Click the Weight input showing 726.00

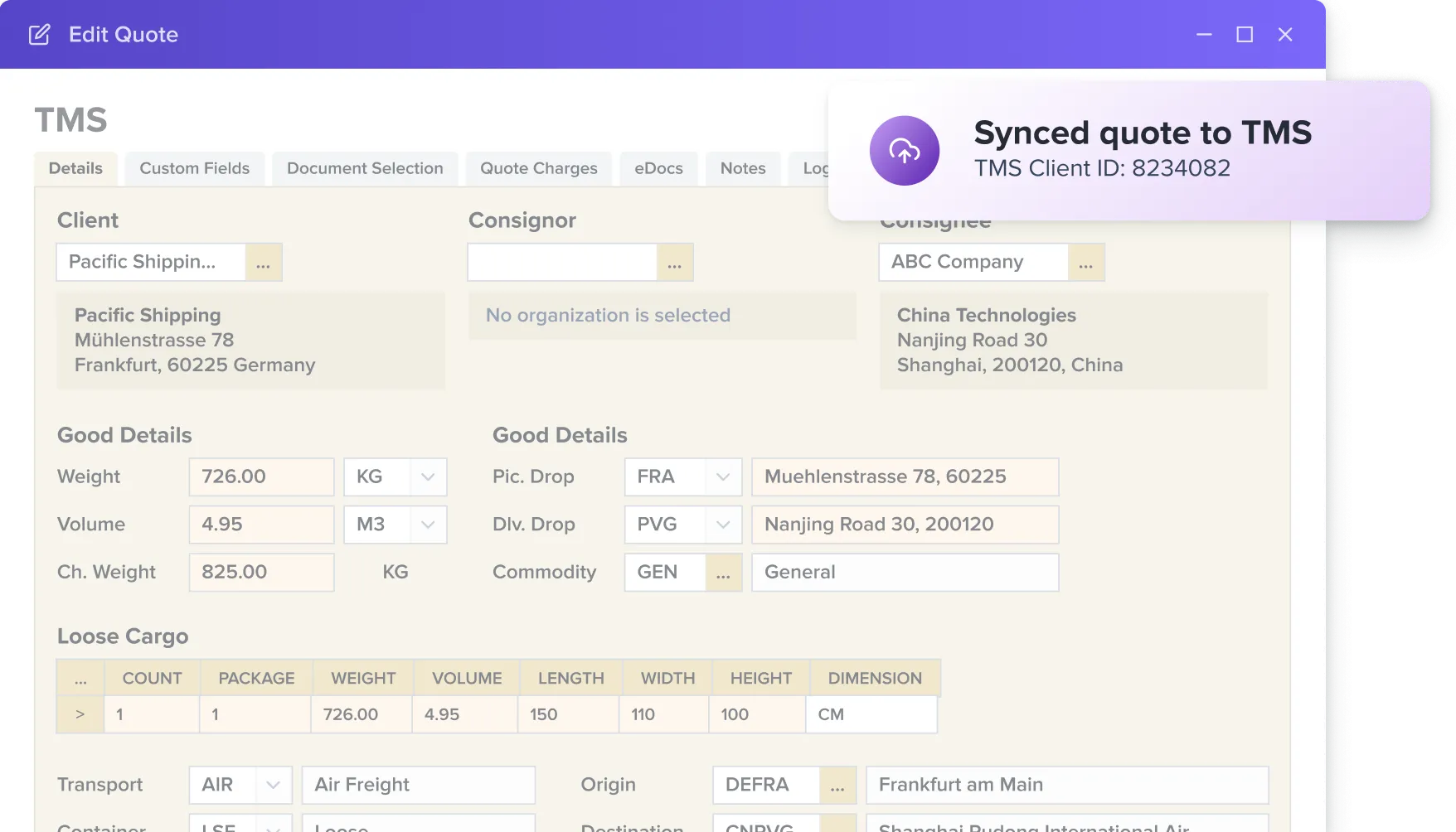pos(261,476)
